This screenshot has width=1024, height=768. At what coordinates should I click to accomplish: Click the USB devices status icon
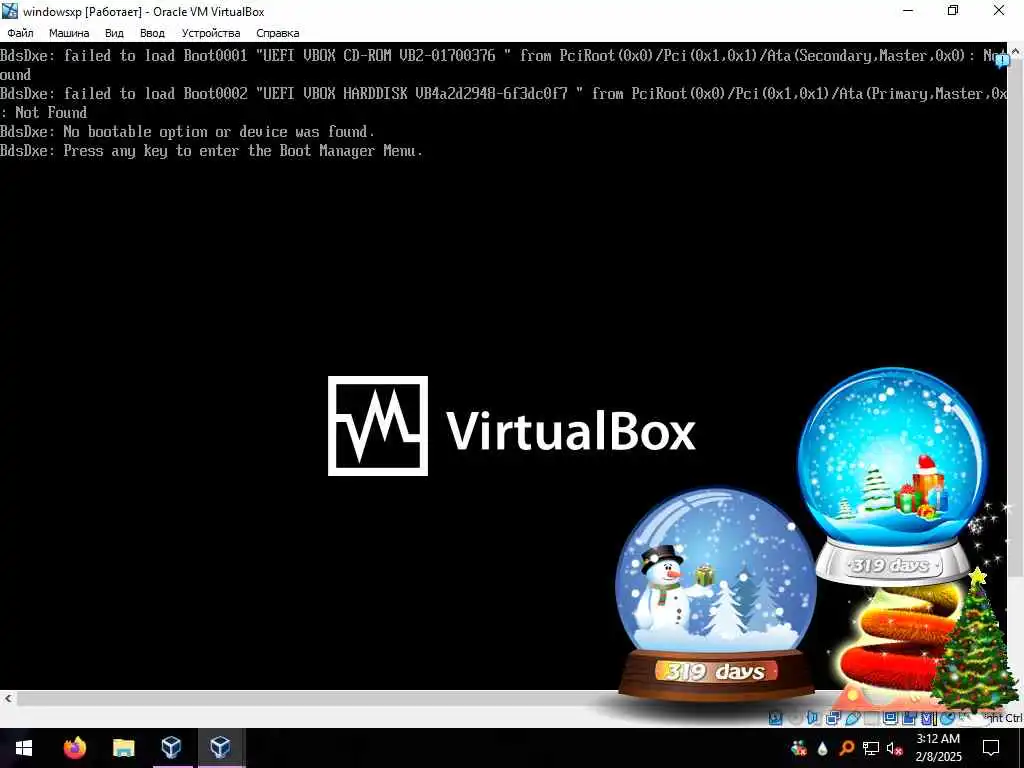[853, 718]
